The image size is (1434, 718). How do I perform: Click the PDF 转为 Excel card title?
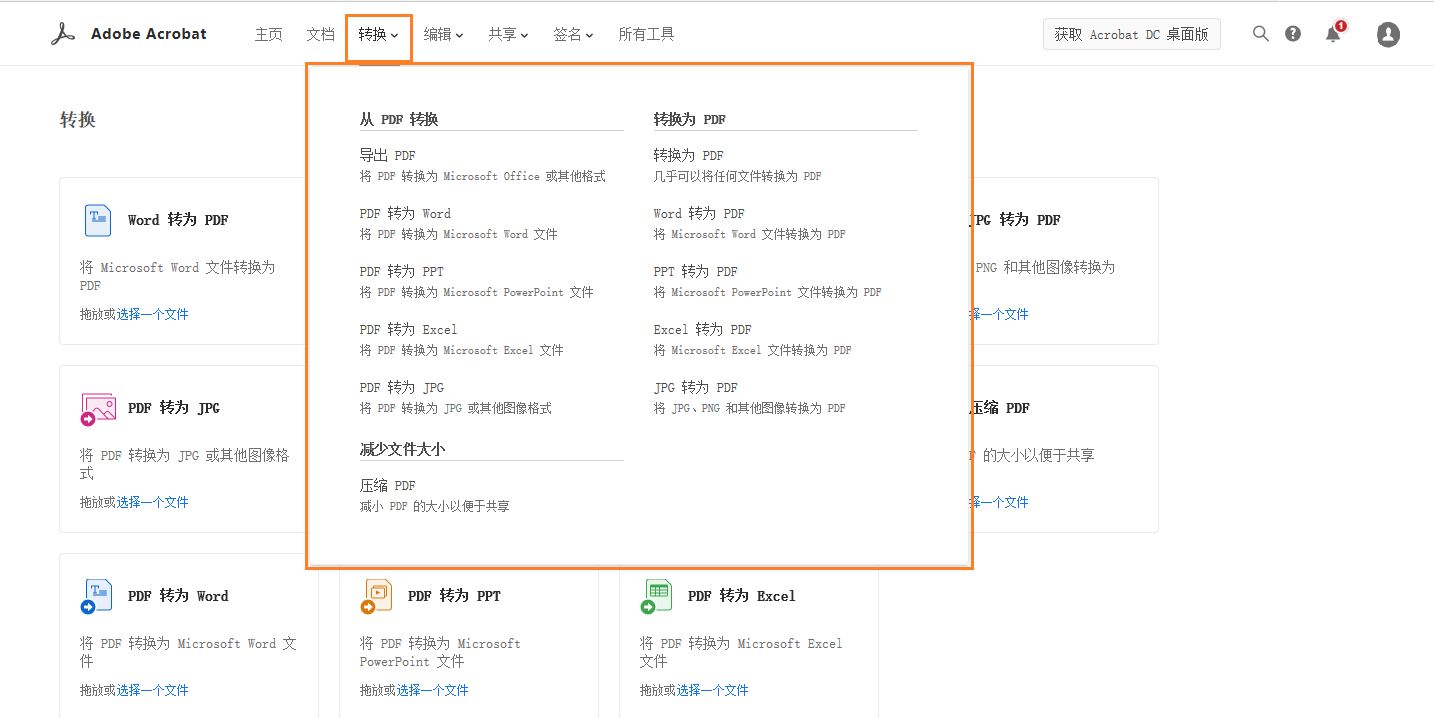tap(741, 596)
